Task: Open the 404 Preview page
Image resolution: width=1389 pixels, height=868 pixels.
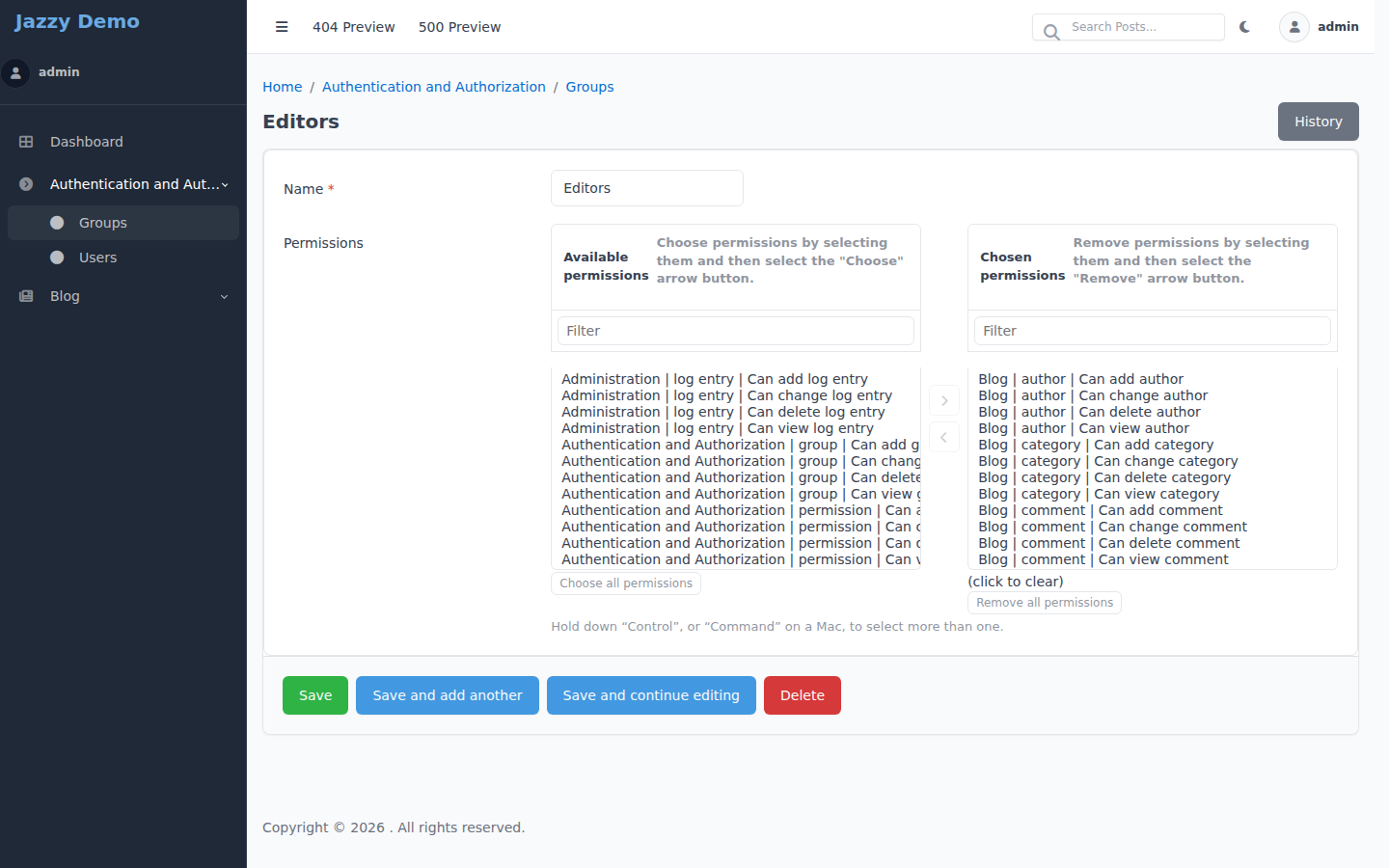Action: [x=354, y=27]
